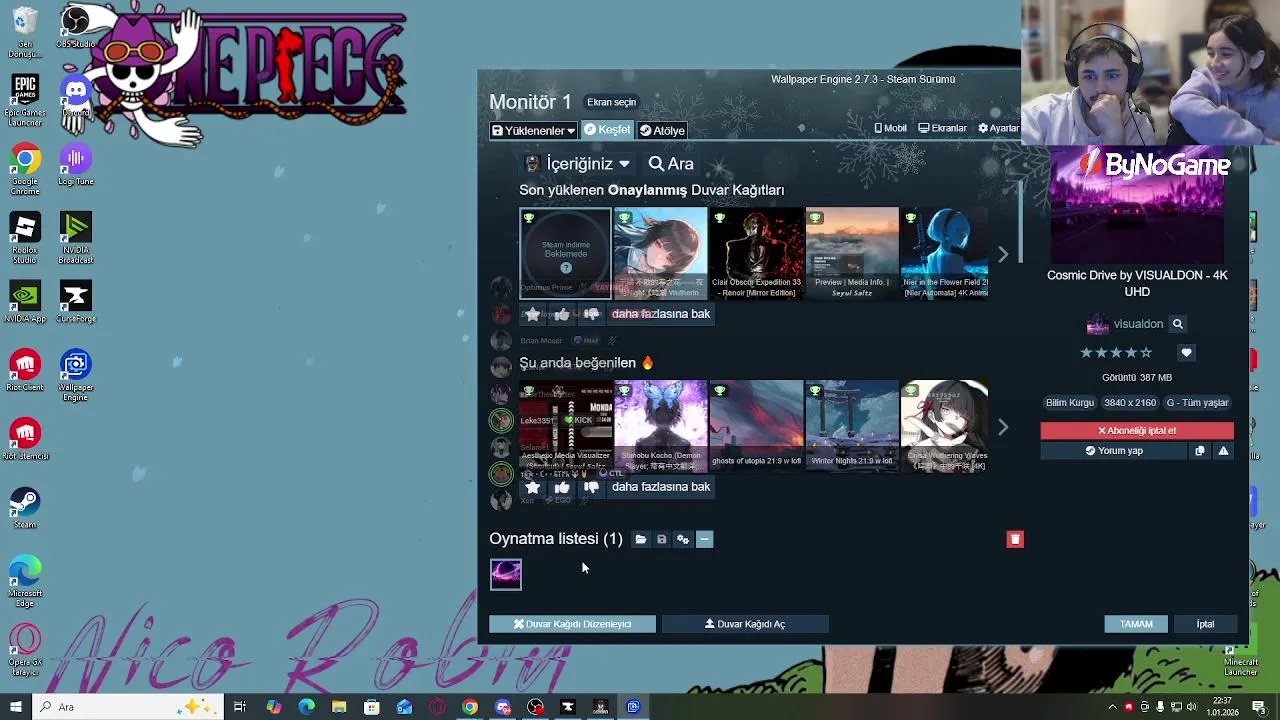The width and height of the screenshot is (1280, 720).
Task: Search the visualdon author magnifier icon
Action: (x=1178, y=324)
